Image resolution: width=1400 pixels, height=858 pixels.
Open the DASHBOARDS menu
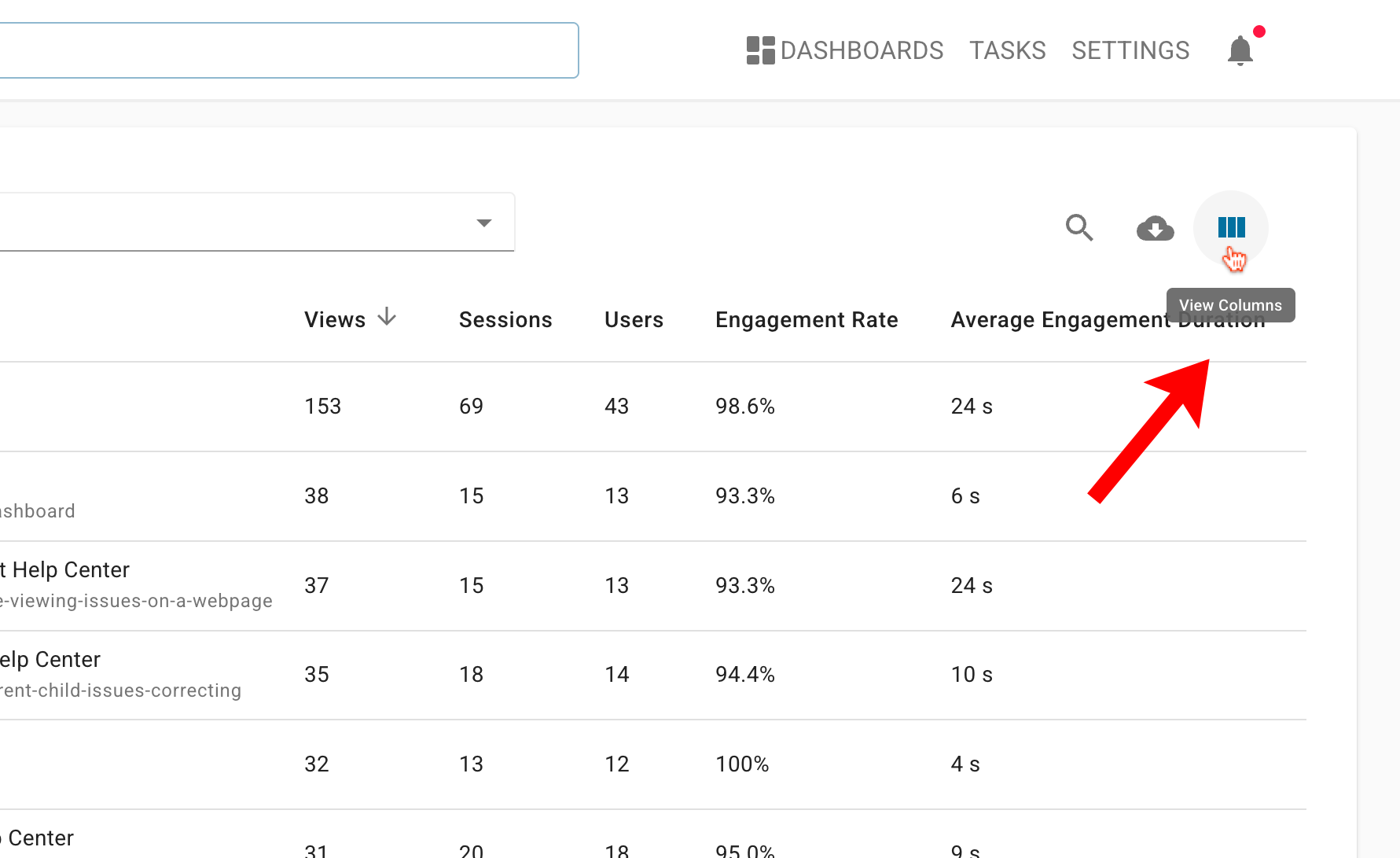point(862,50)
